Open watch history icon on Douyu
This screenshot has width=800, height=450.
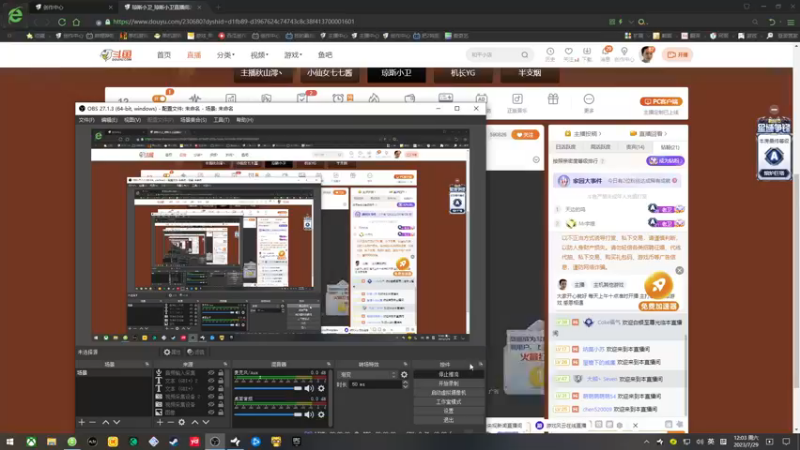[x=550, y=52]
